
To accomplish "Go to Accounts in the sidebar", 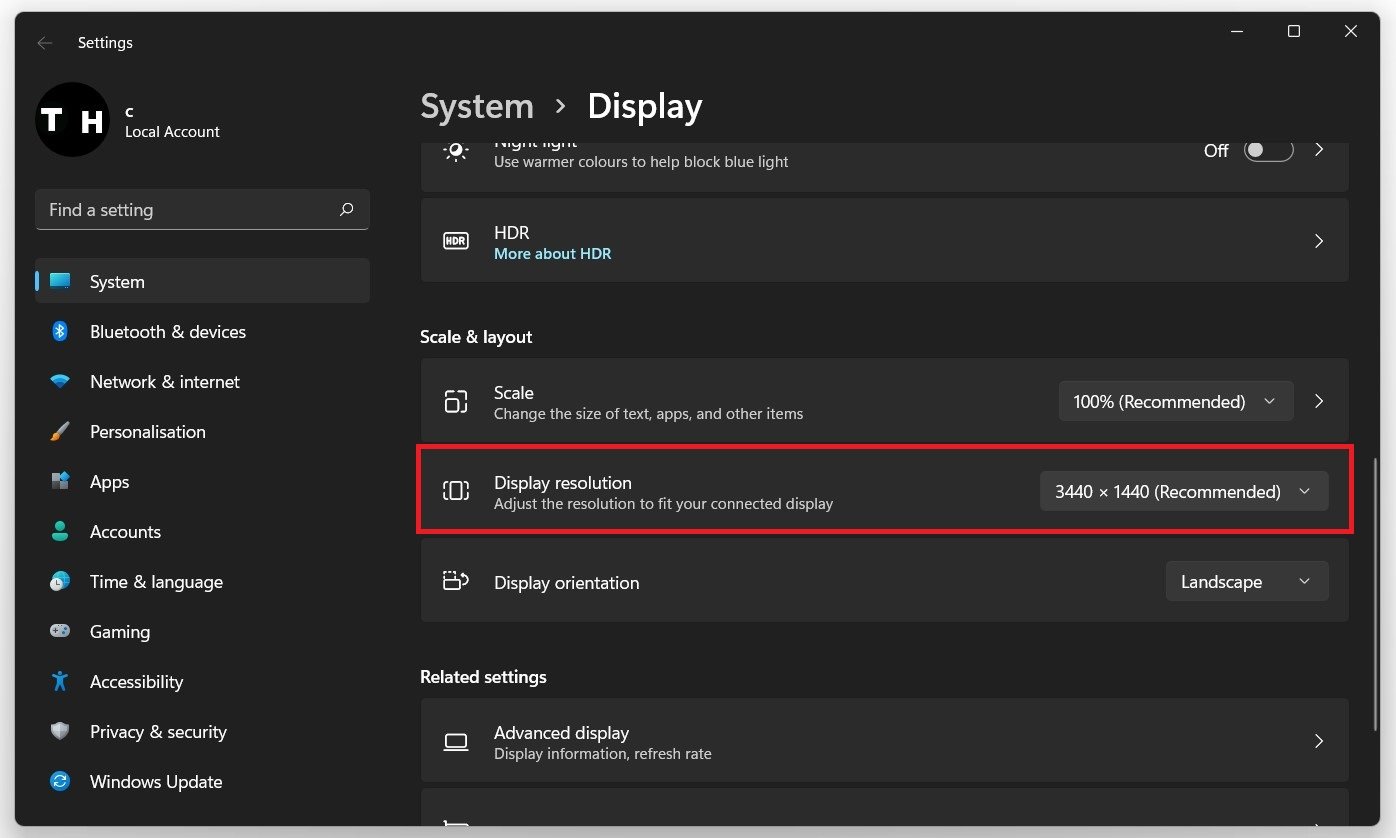I will pos(125,532).
